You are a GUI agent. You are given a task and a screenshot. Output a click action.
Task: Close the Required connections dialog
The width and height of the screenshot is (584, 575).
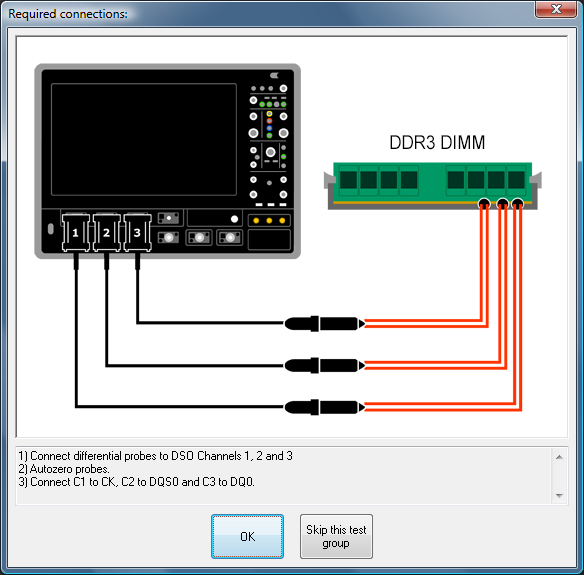point(556,9)
